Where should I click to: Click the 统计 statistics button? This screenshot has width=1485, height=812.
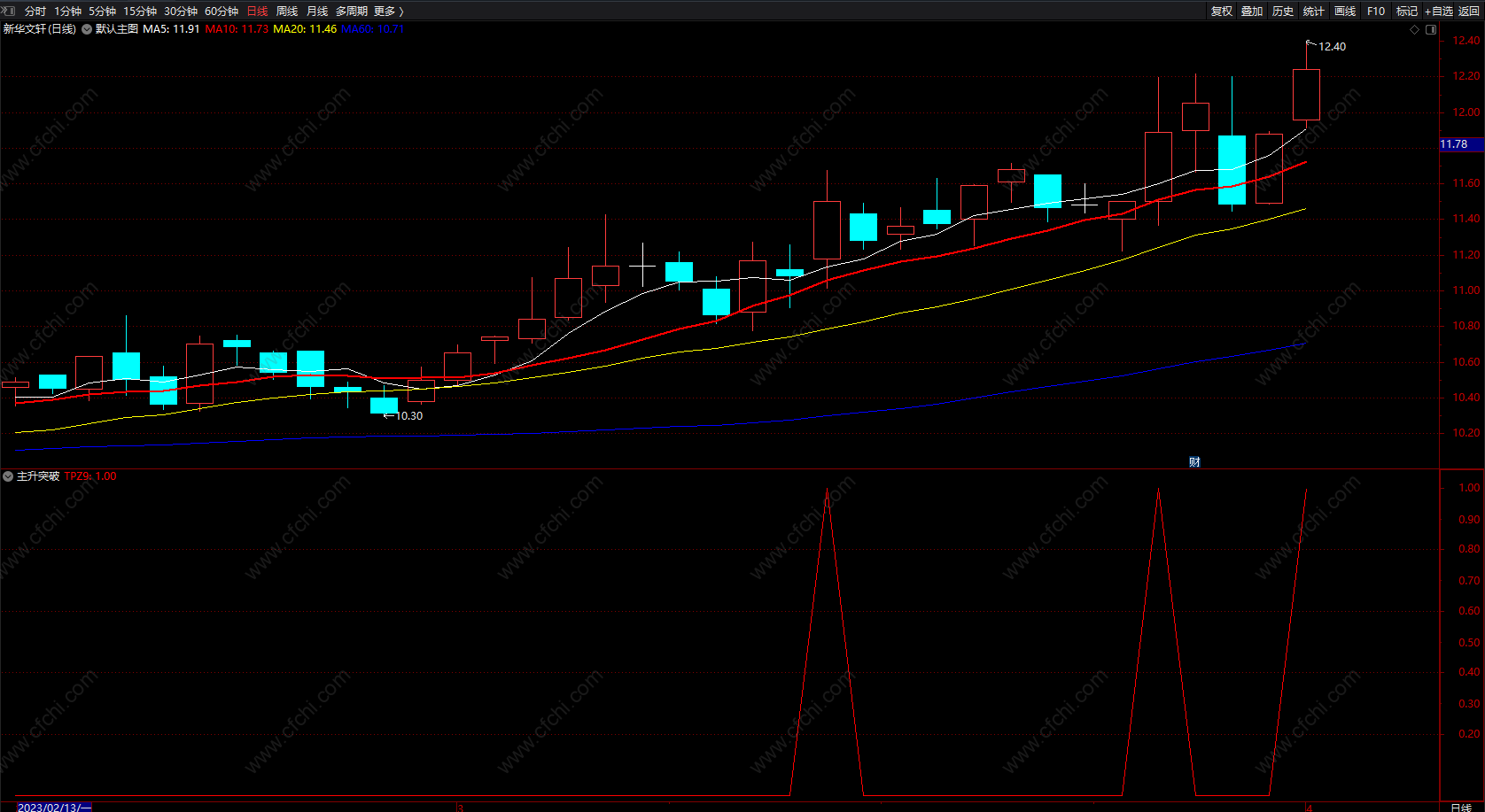click(1314, 11)
